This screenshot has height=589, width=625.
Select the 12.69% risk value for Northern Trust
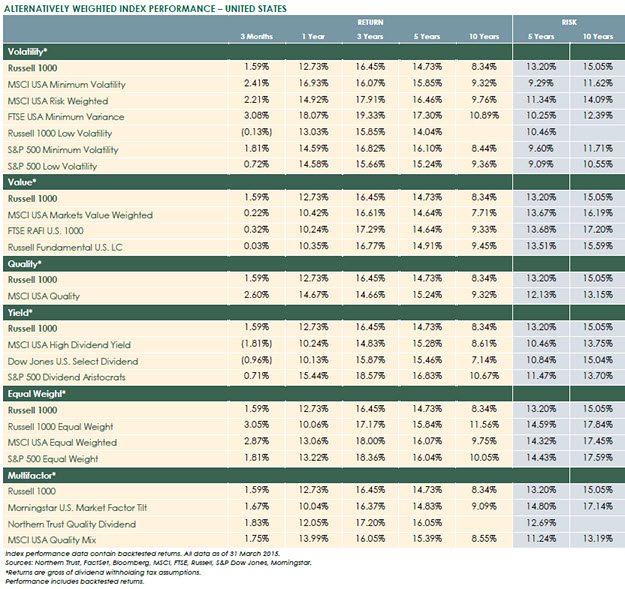point(541,522)
